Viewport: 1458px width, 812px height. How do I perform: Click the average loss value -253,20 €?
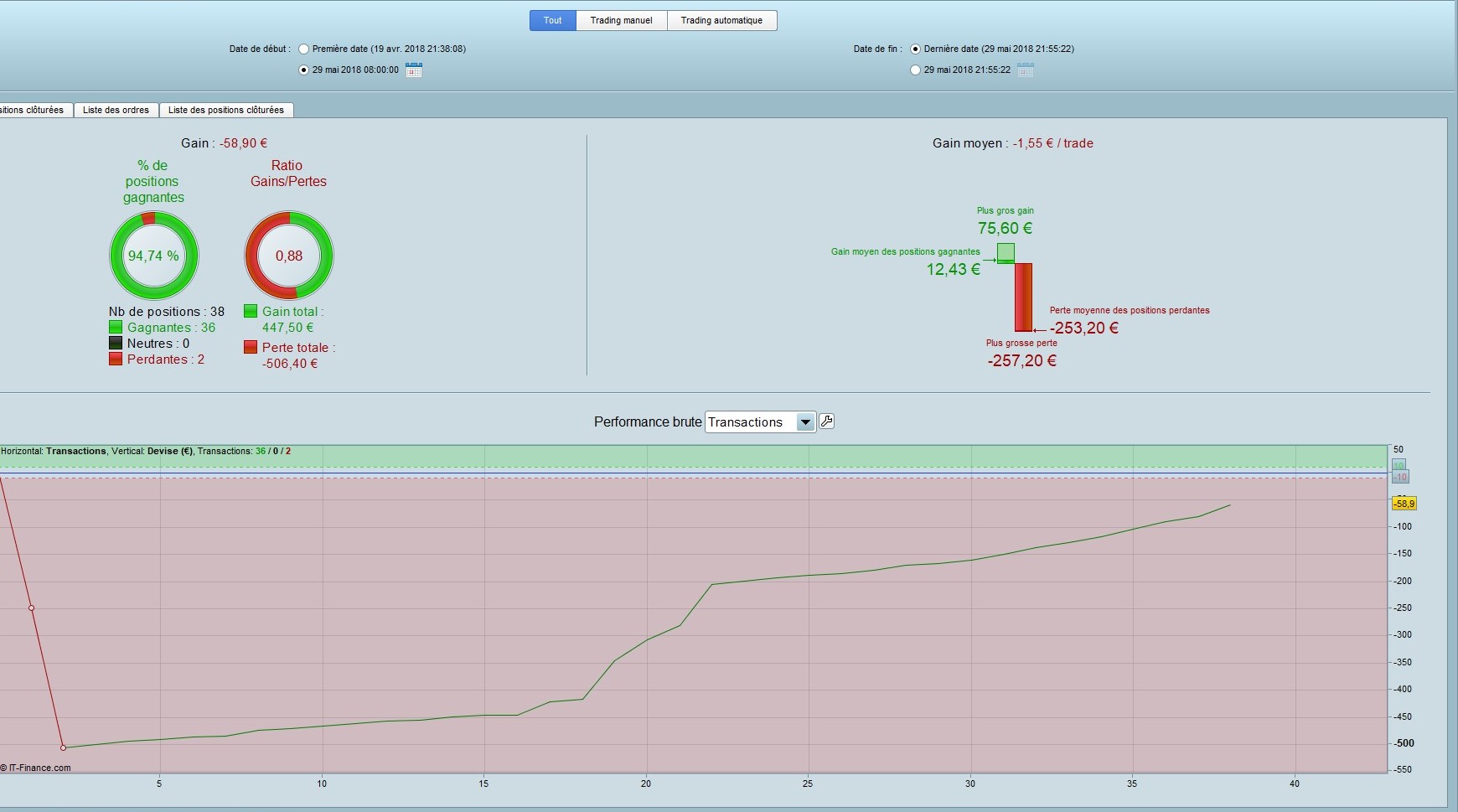(1084, 328)
